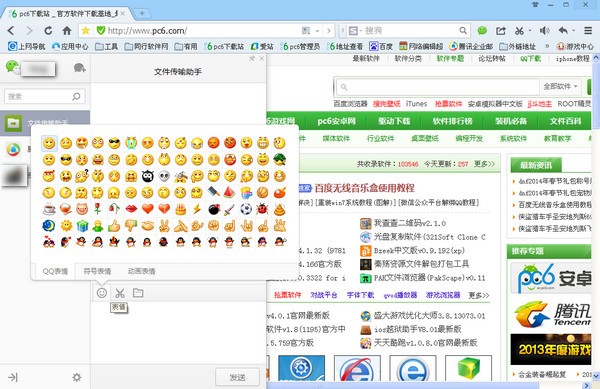Open 百度无线音乐盒使用教程 article
Viewport: 600px width, 389px height.
(x=364, y=188)
